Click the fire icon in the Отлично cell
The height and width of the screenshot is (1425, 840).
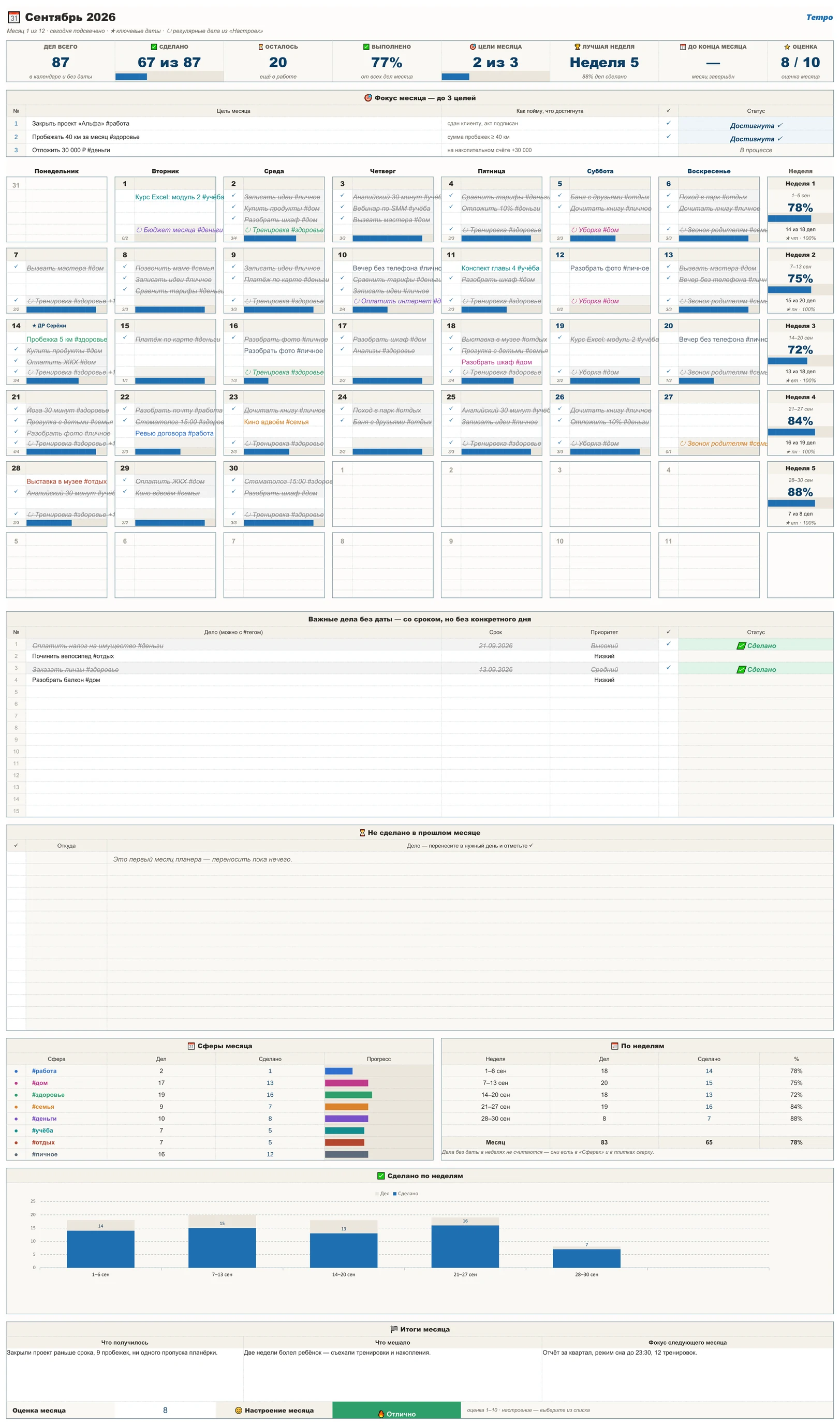(x=381, y=1414)
